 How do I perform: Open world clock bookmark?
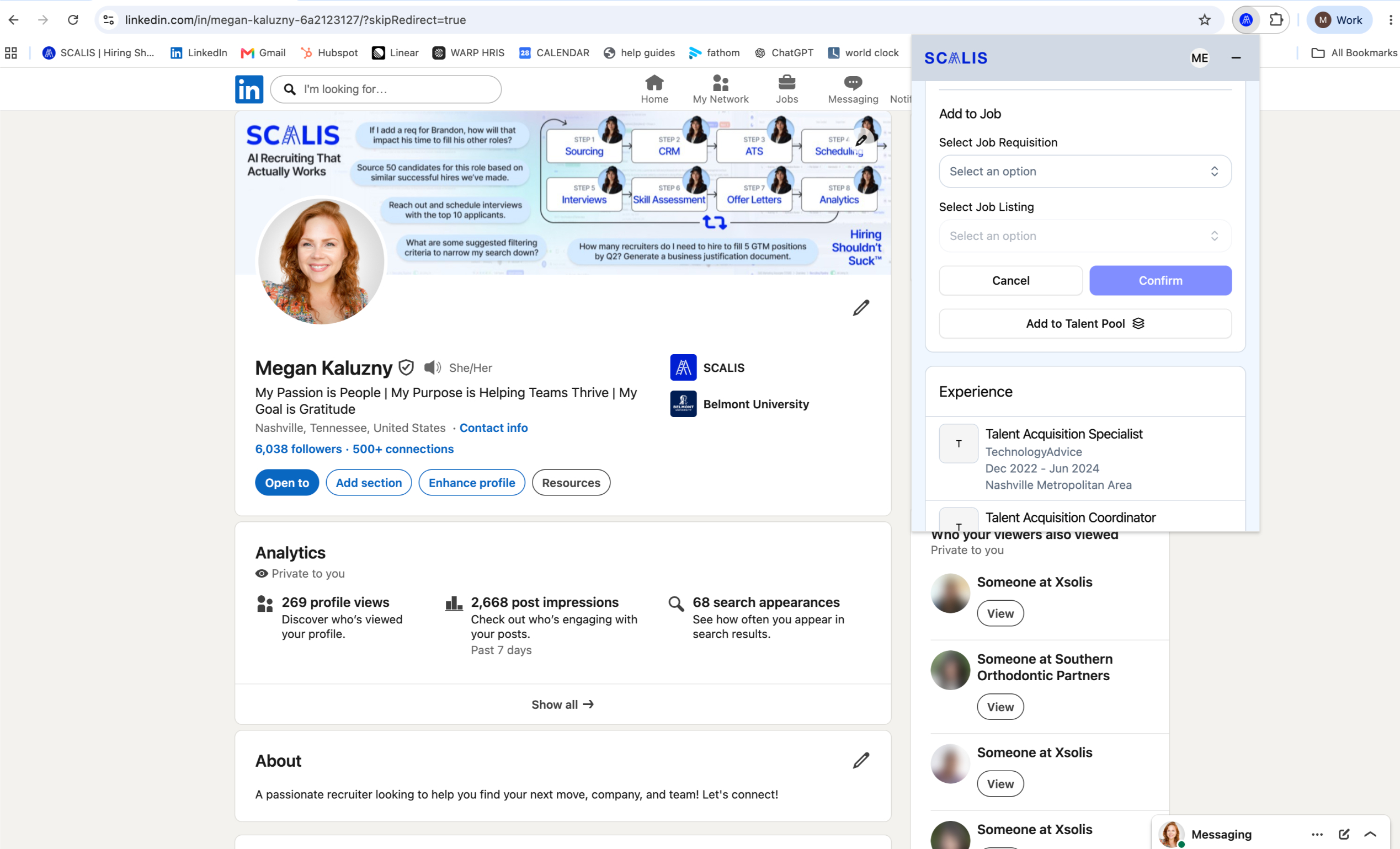click(x=863, y=53)
